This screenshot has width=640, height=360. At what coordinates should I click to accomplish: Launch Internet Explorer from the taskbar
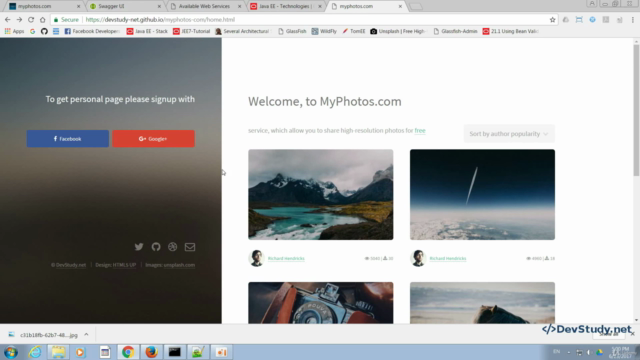click(35, 352)
